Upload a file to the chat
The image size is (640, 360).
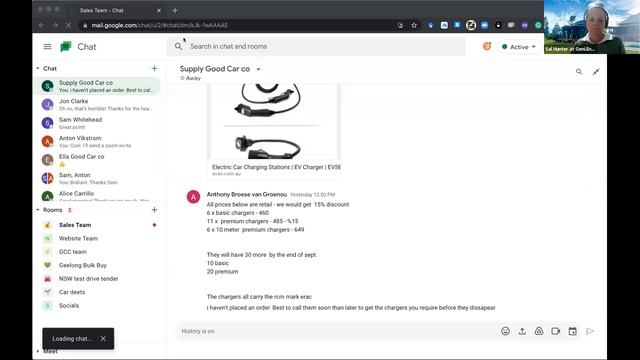522,331
